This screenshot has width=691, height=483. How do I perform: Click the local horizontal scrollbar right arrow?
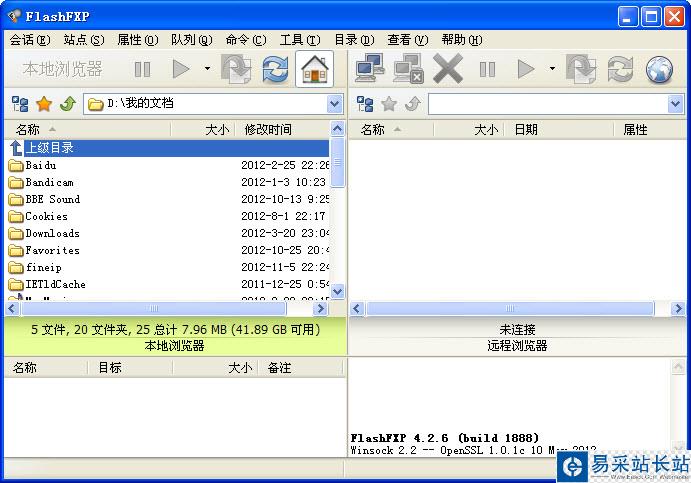click(x=321, y=308)
